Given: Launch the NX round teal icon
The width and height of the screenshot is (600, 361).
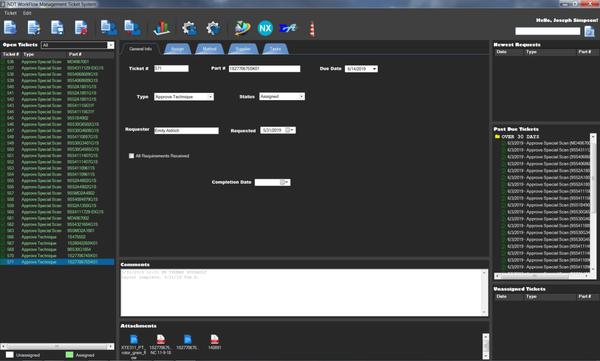Looking at the screenshot, I should pos(265,28).
